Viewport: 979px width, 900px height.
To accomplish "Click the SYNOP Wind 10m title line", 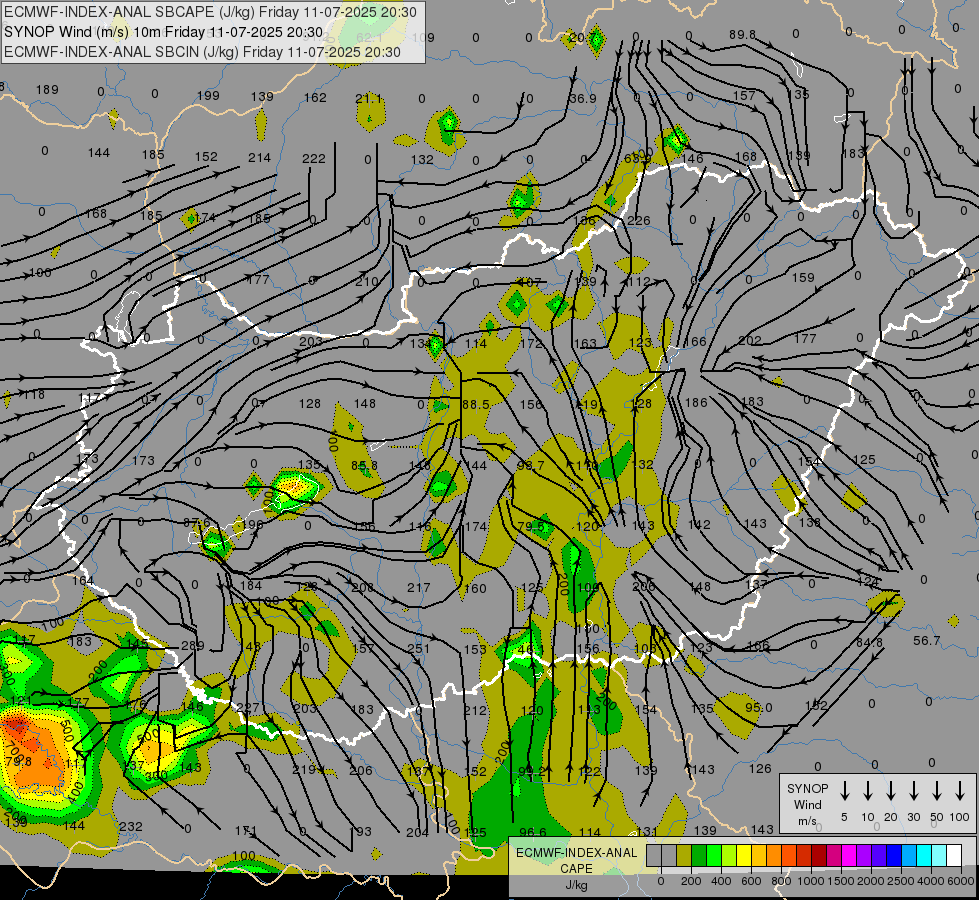I will (164, 32).
